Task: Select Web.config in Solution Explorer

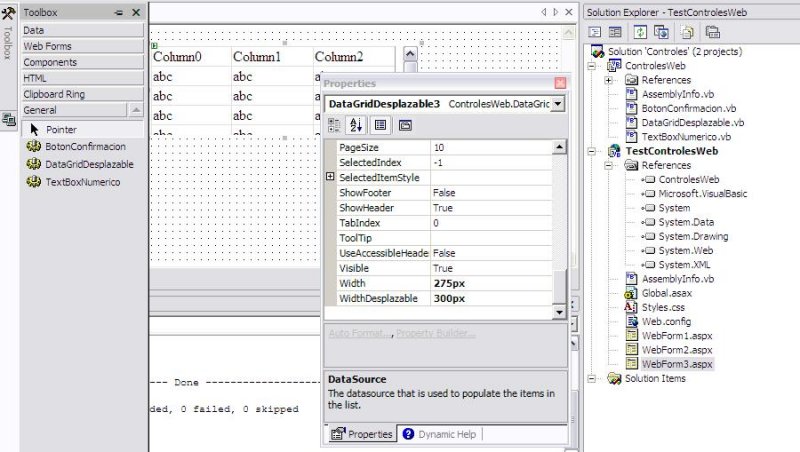Action: (666, 321)
